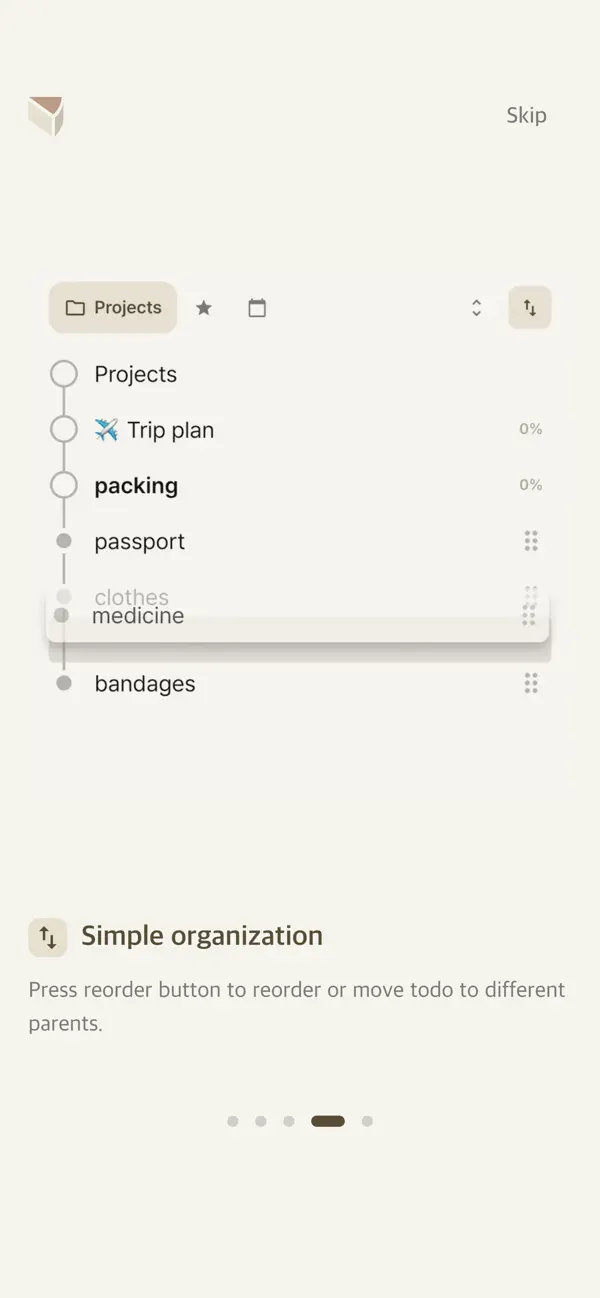Viewport: 600px width, 1298px height.
Task: Click the reorder icon beside Simple organization heading
Action: pyautogui.click(x=47, y=937)
